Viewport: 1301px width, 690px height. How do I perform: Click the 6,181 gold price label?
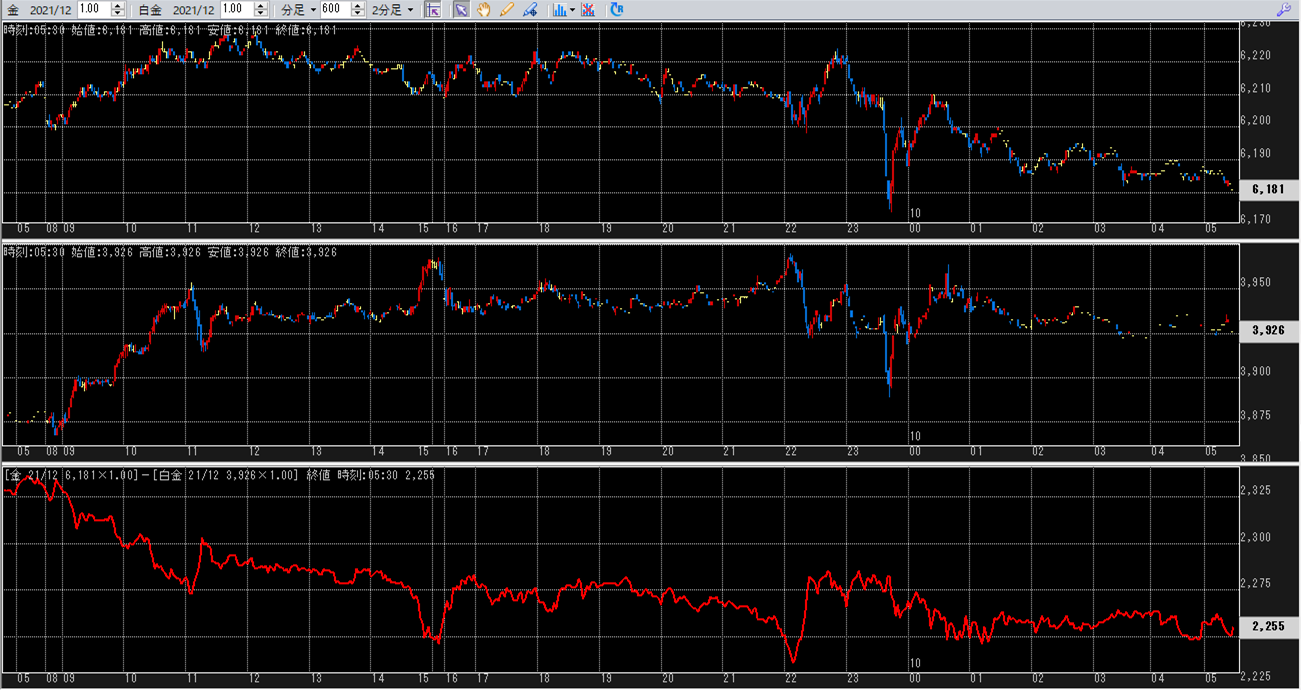[1268, 188]
